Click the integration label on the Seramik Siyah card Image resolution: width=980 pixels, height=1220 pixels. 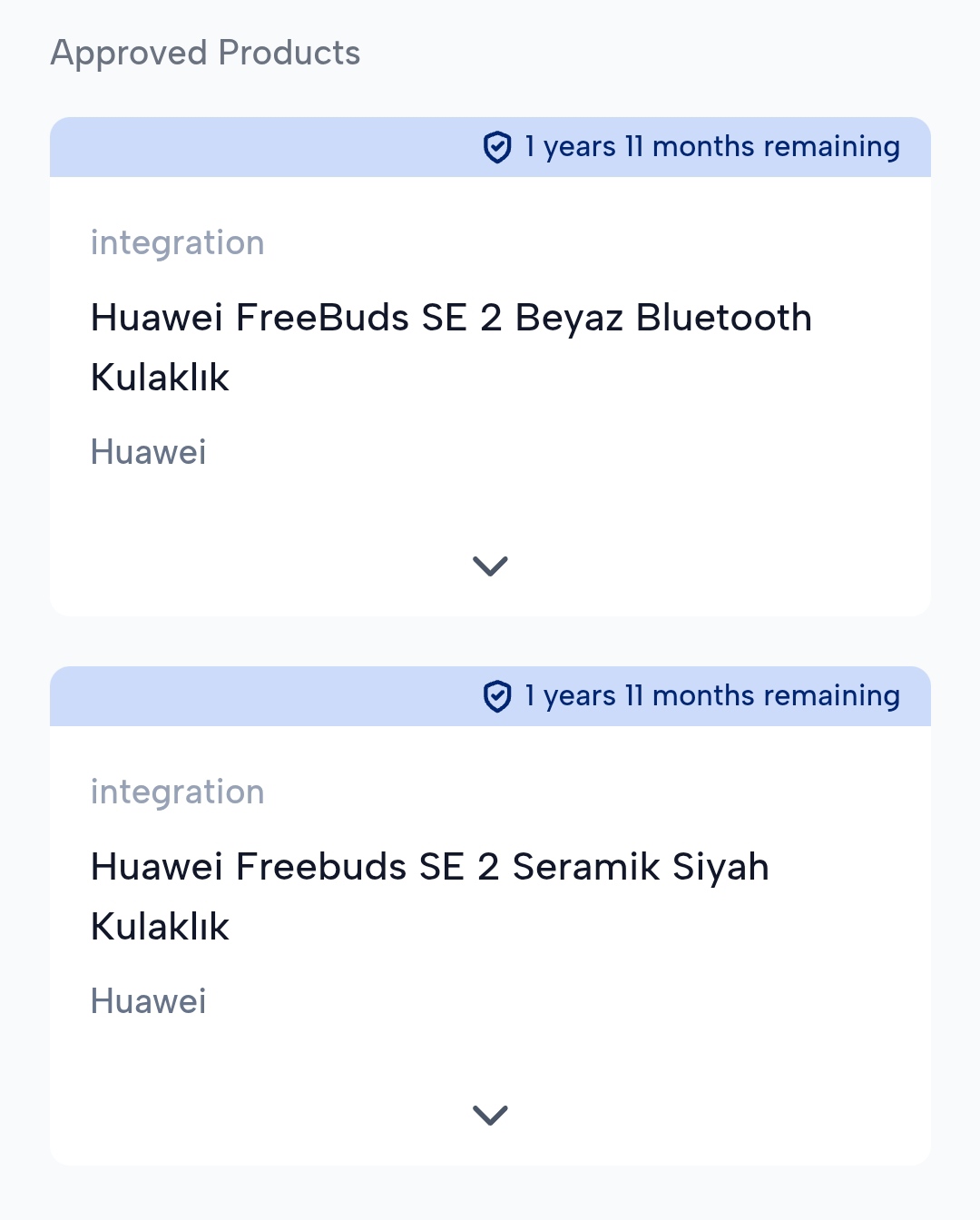tap(177, 792)
